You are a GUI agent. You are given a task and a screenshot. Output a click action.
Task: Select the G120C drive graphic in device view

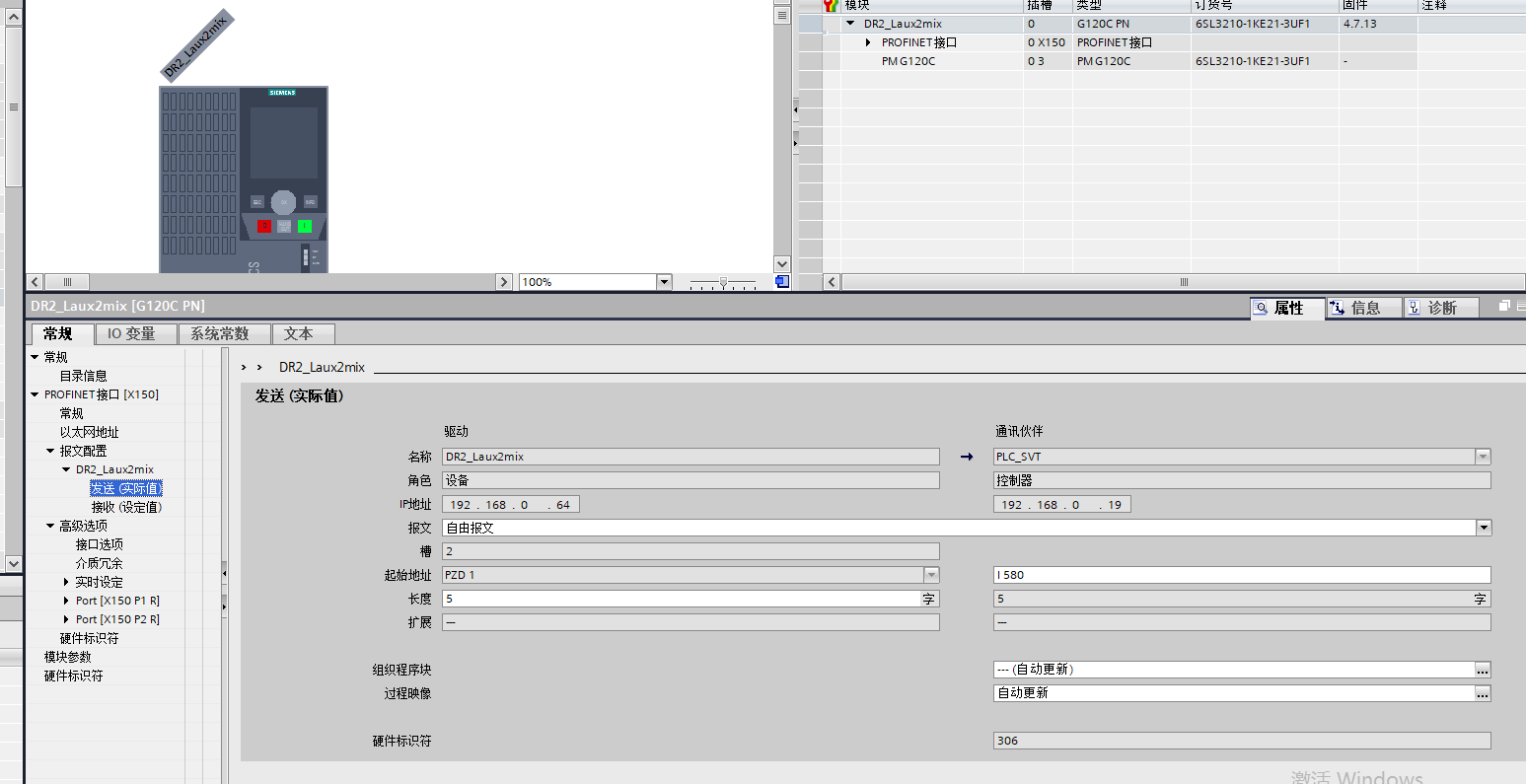[x=244, y=179]
